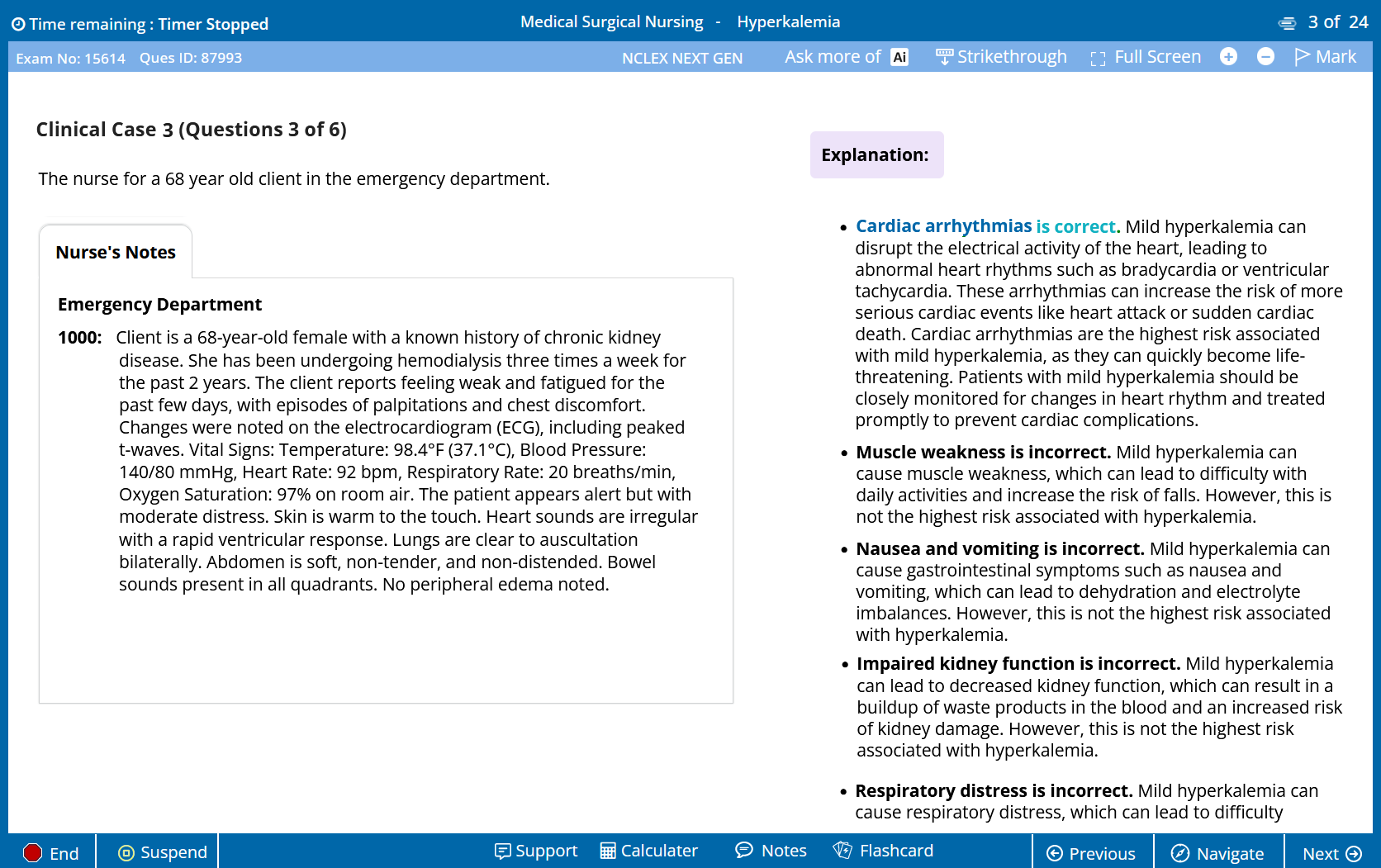
Task: Open the Nurse's Notes tab
Action: [x=116, y=252]
